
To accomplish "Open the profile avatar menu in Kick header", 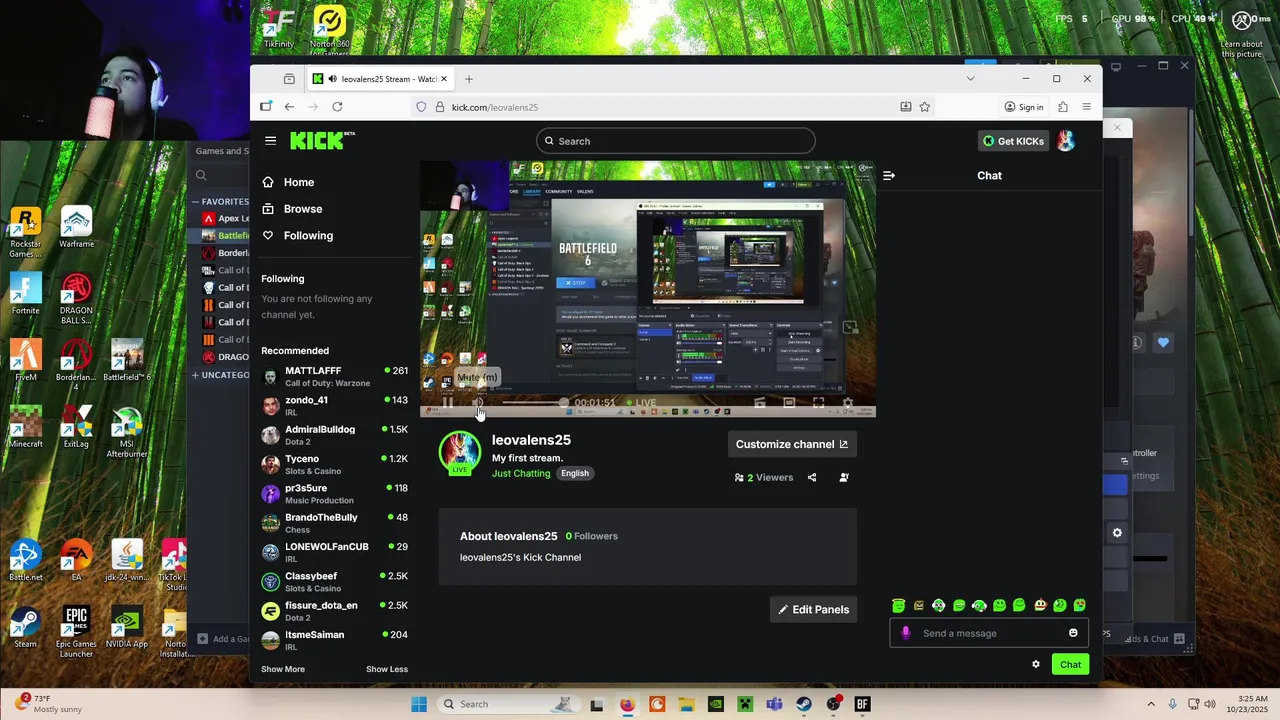I will tap(1066, 141).
